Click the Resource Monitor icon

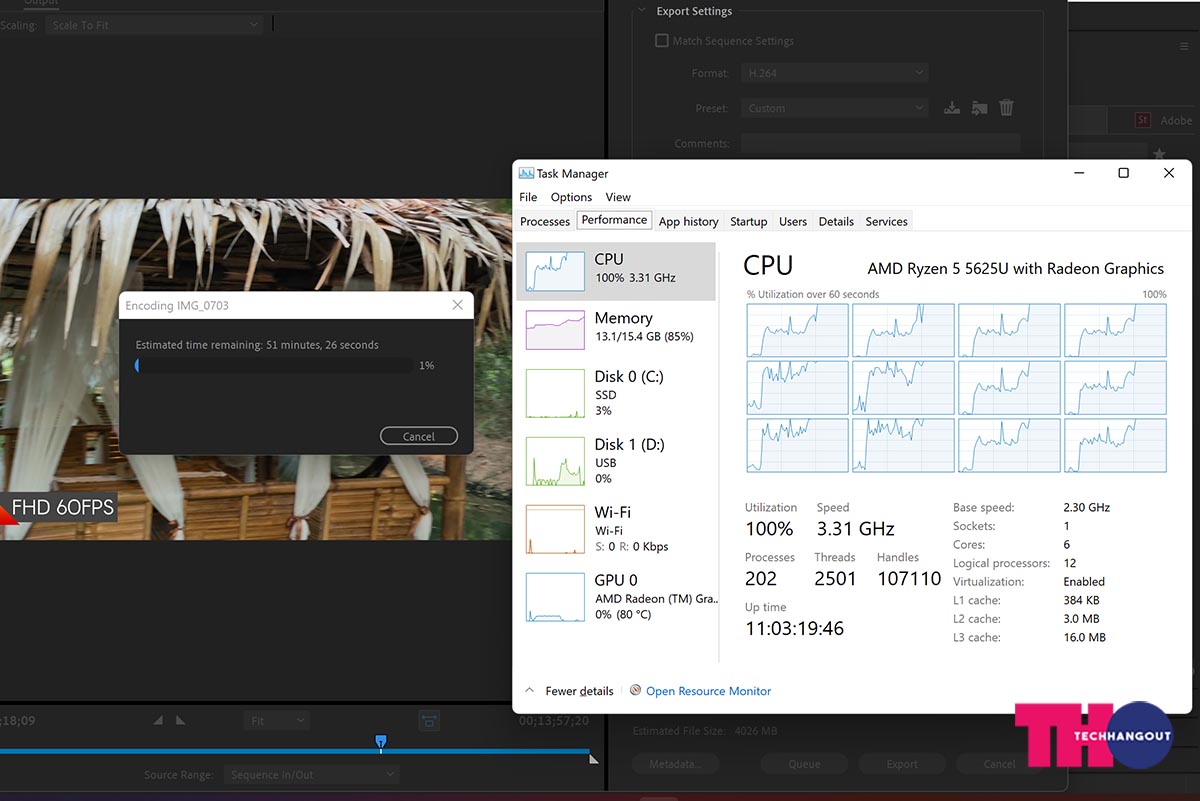pyautogui.click(x=635, y=690)
